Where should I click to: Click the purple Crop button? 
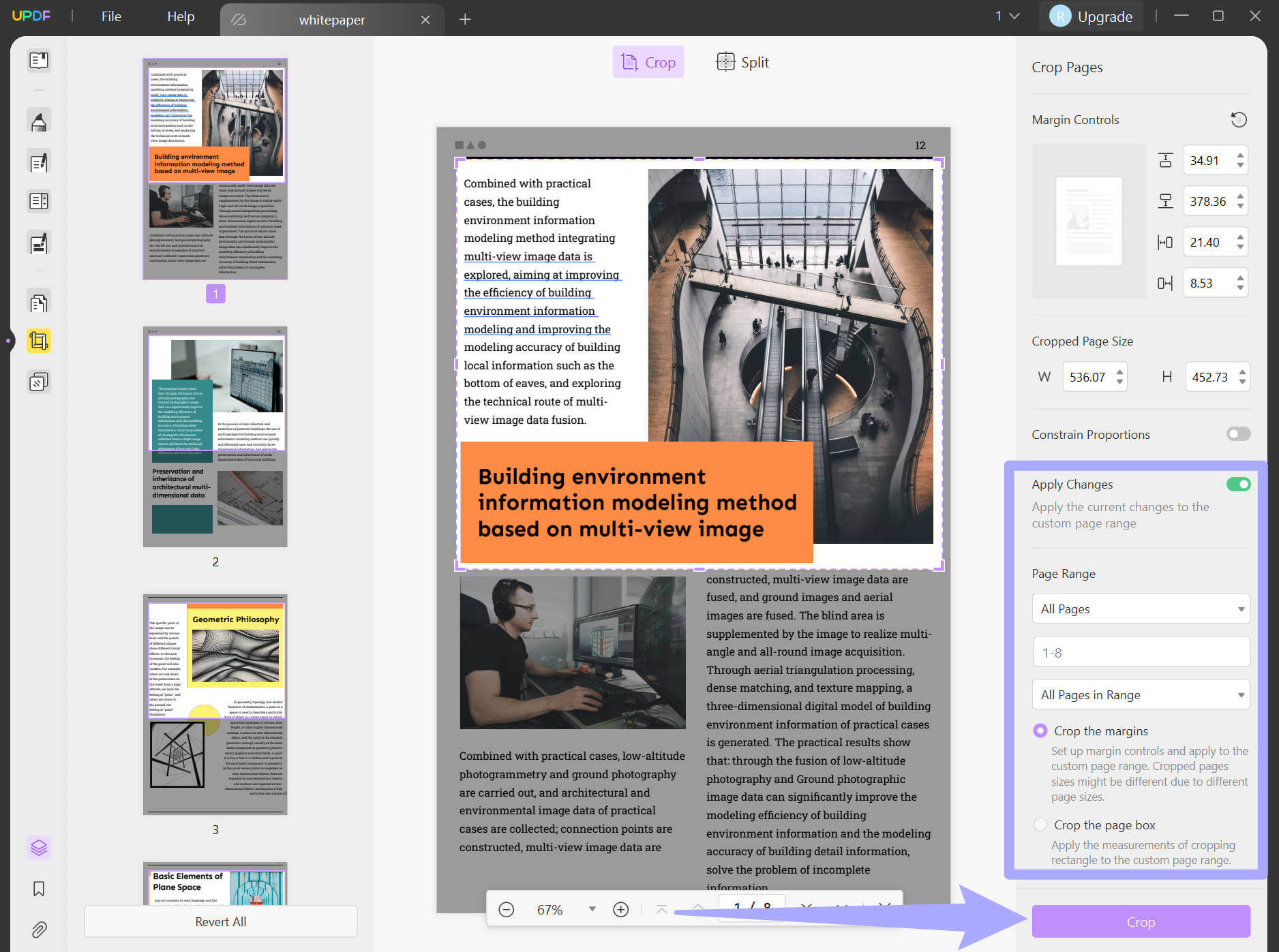1141,921
